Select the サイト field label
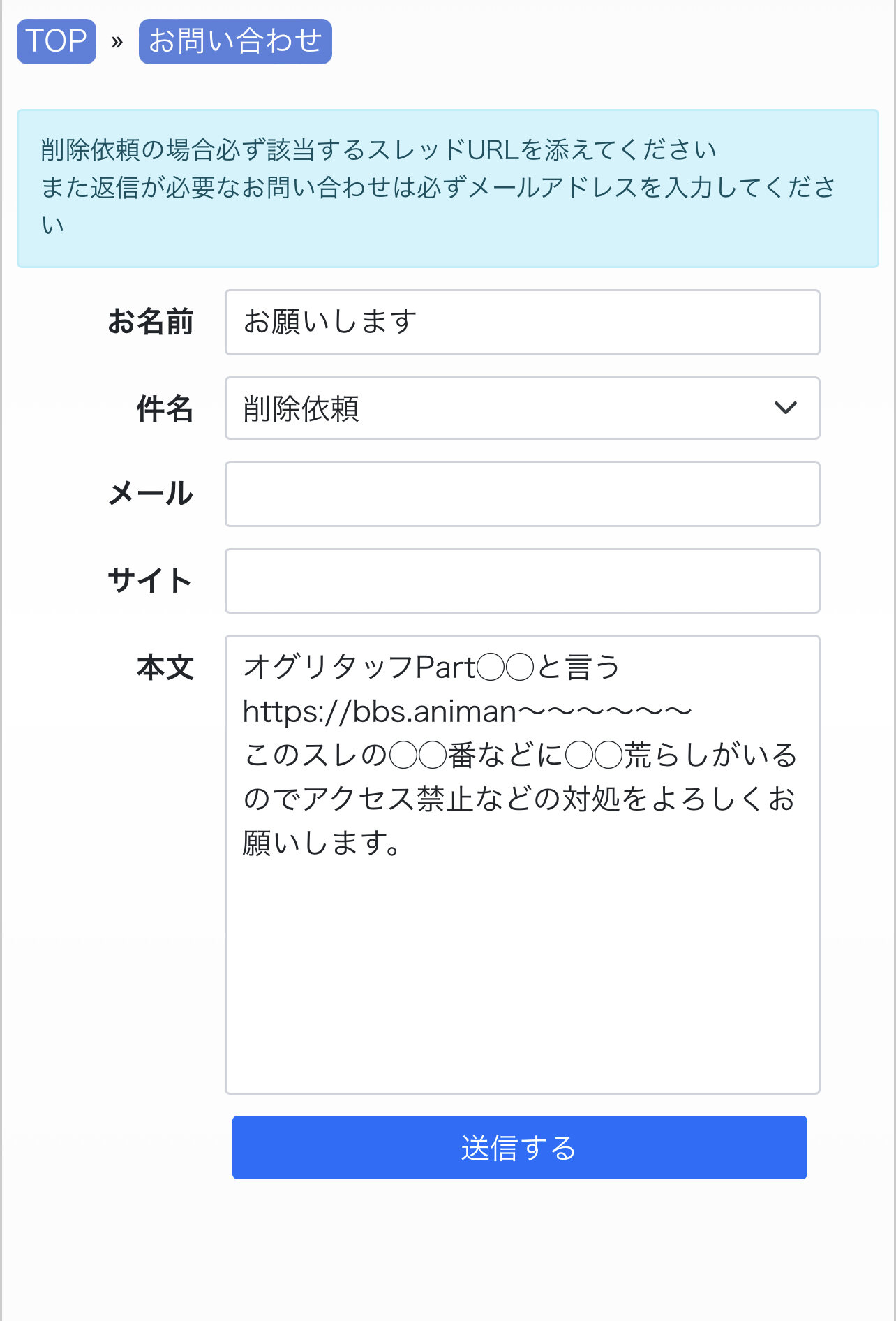Image resolution: width=896 pixels, height=1321 pixels. pos(151,581)
